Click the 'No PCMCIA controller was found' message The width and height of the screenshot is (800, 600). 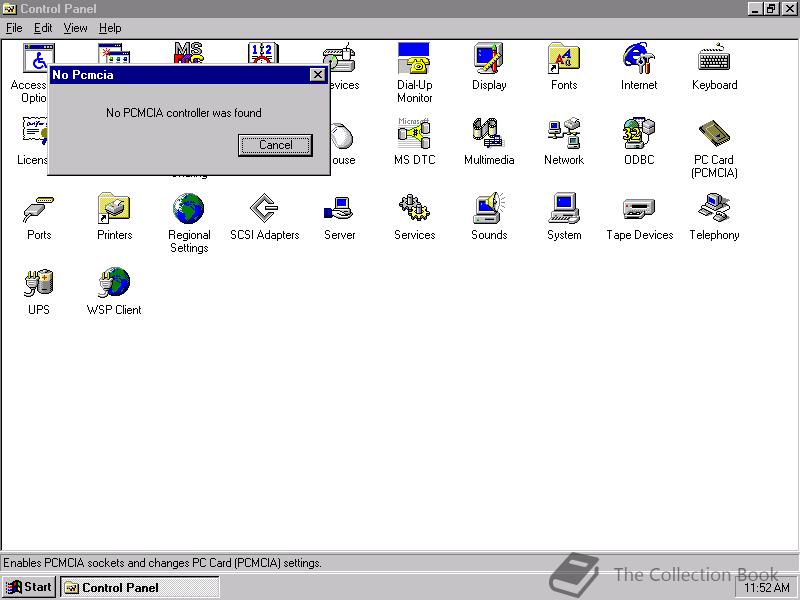(x=184, y=113)
